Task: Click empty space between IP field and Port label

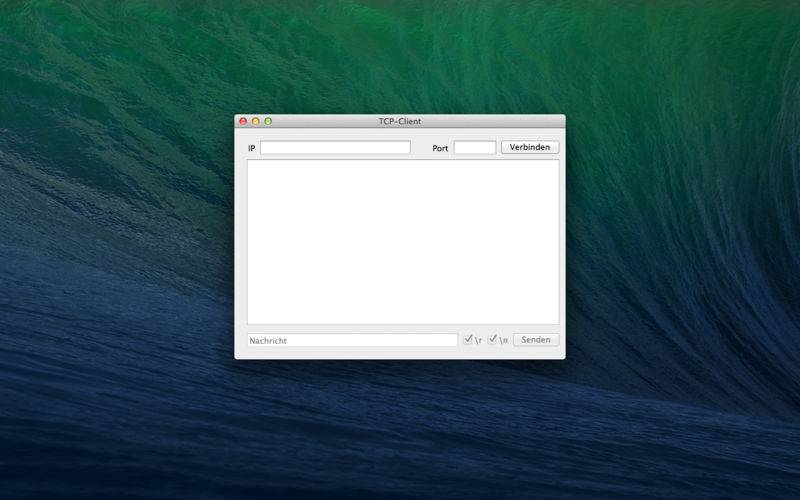Action: (421, 148)
